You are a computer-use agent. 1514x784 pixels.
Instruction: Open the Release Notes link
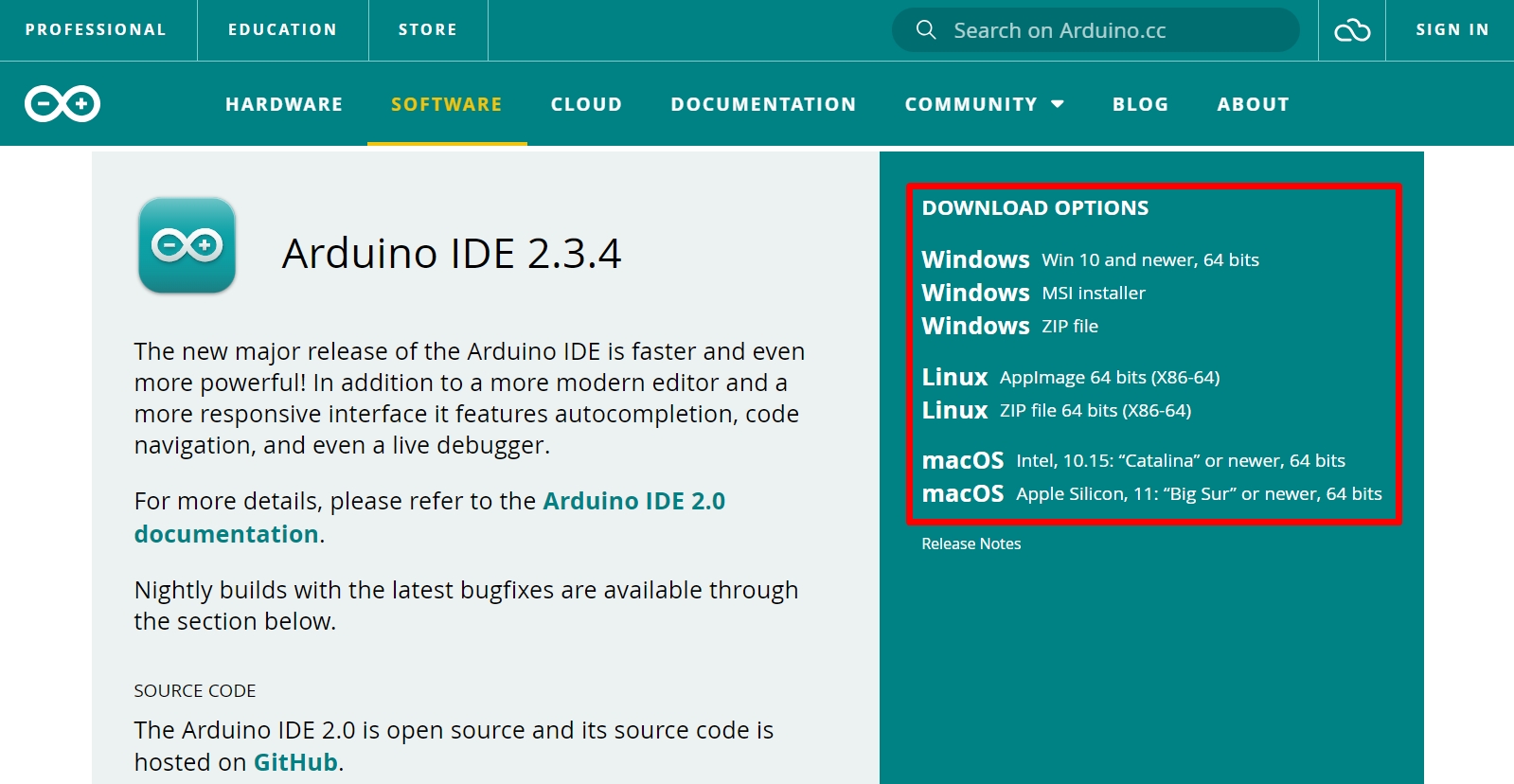[971, 543]
